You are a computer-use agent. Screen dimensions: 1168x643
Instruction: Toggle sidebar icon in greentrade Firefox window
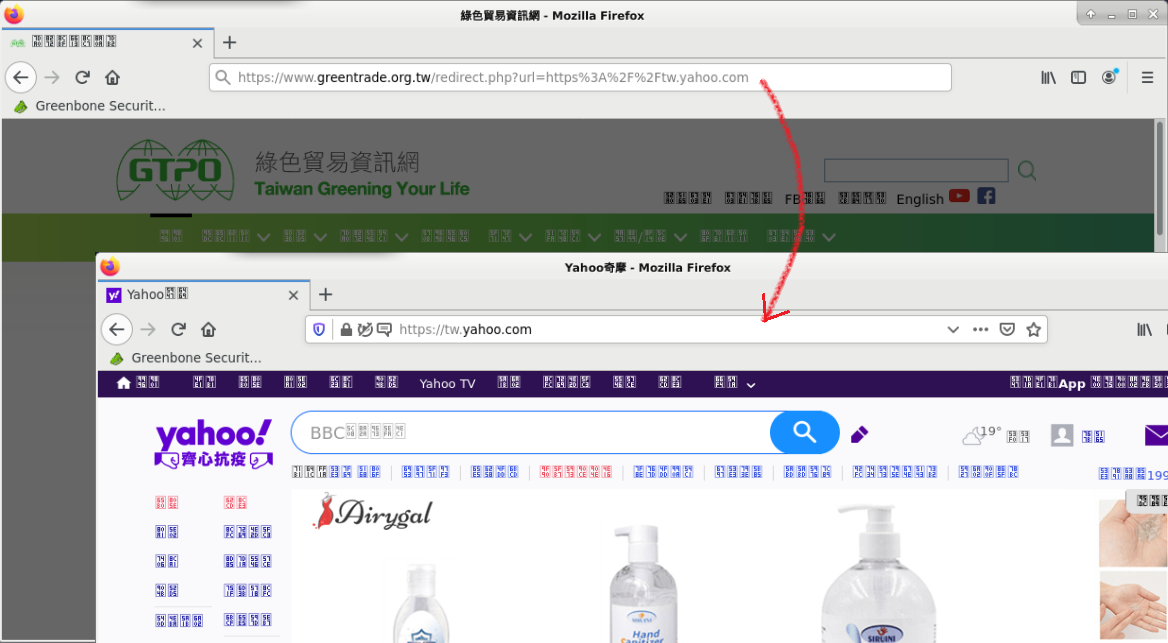pyautogui.click(x=1078, y=77)
